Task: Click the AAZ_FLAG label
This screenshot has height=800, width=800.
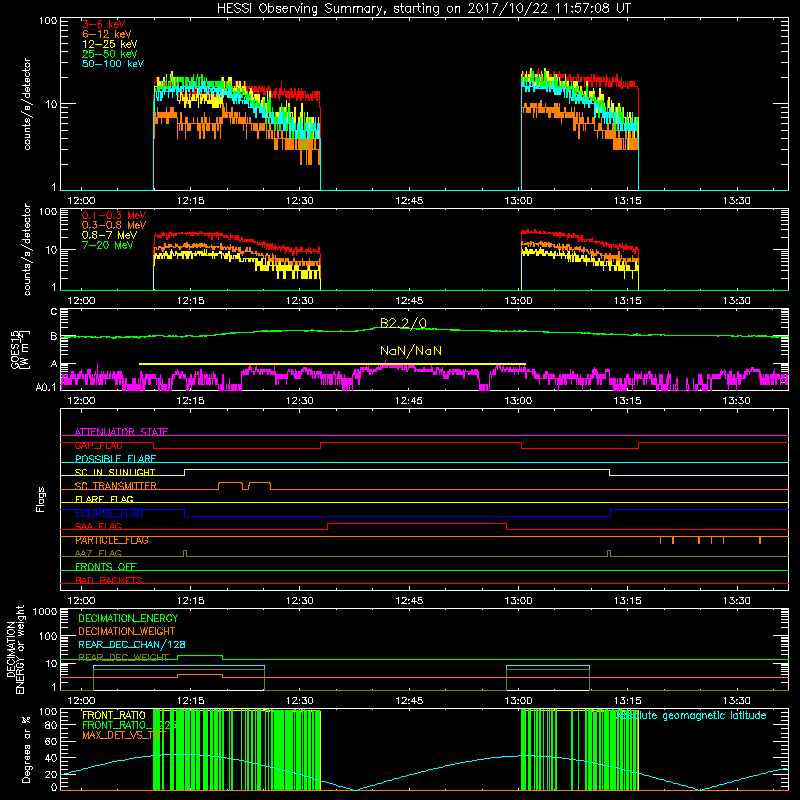Action: point(98,554)
